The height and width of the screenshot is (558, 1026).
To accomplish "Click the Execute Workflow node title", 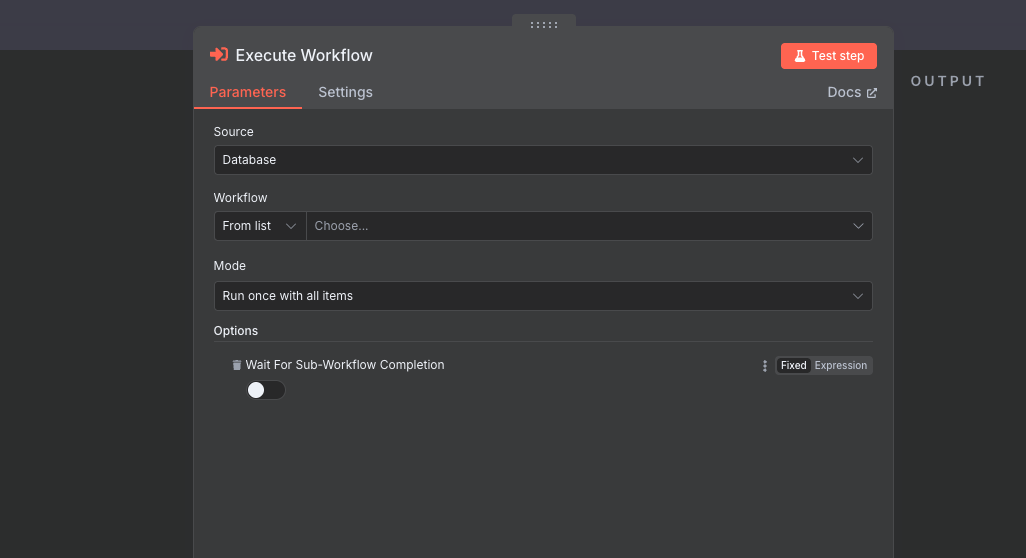I will [x=304, y=56].
